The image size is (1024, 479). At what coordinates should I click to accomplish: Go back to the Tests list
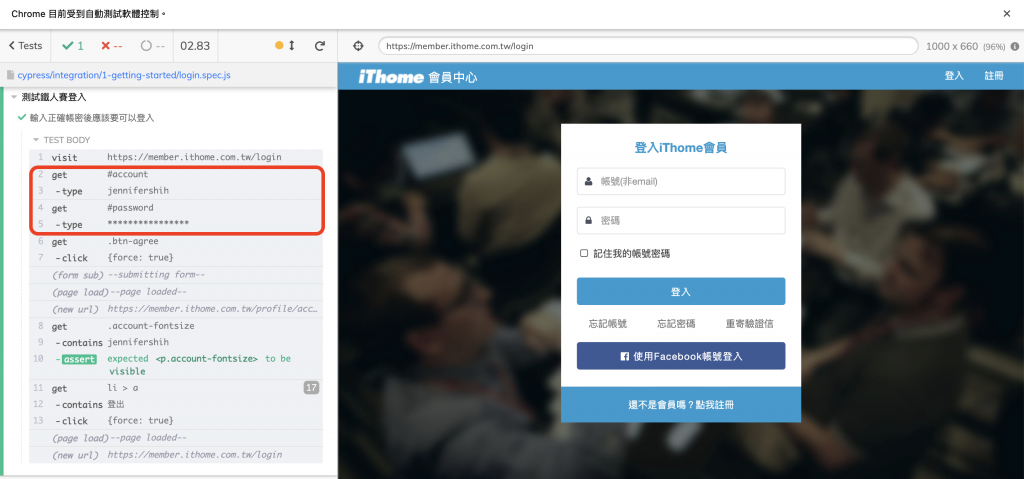click(25, 46)
